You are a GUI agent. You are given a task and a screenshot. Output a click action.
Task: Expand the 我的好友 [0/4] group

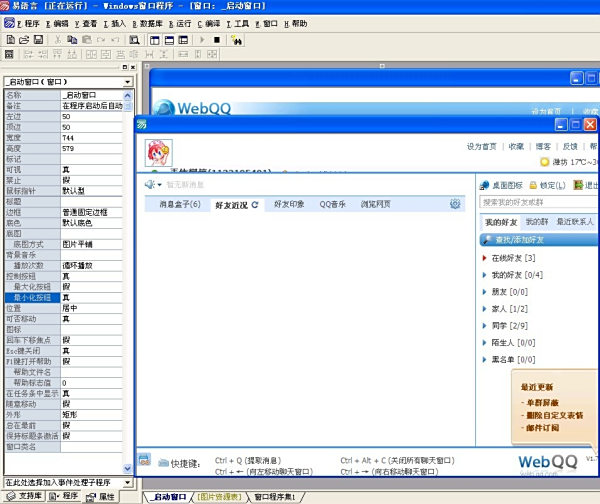coord(484,275)
